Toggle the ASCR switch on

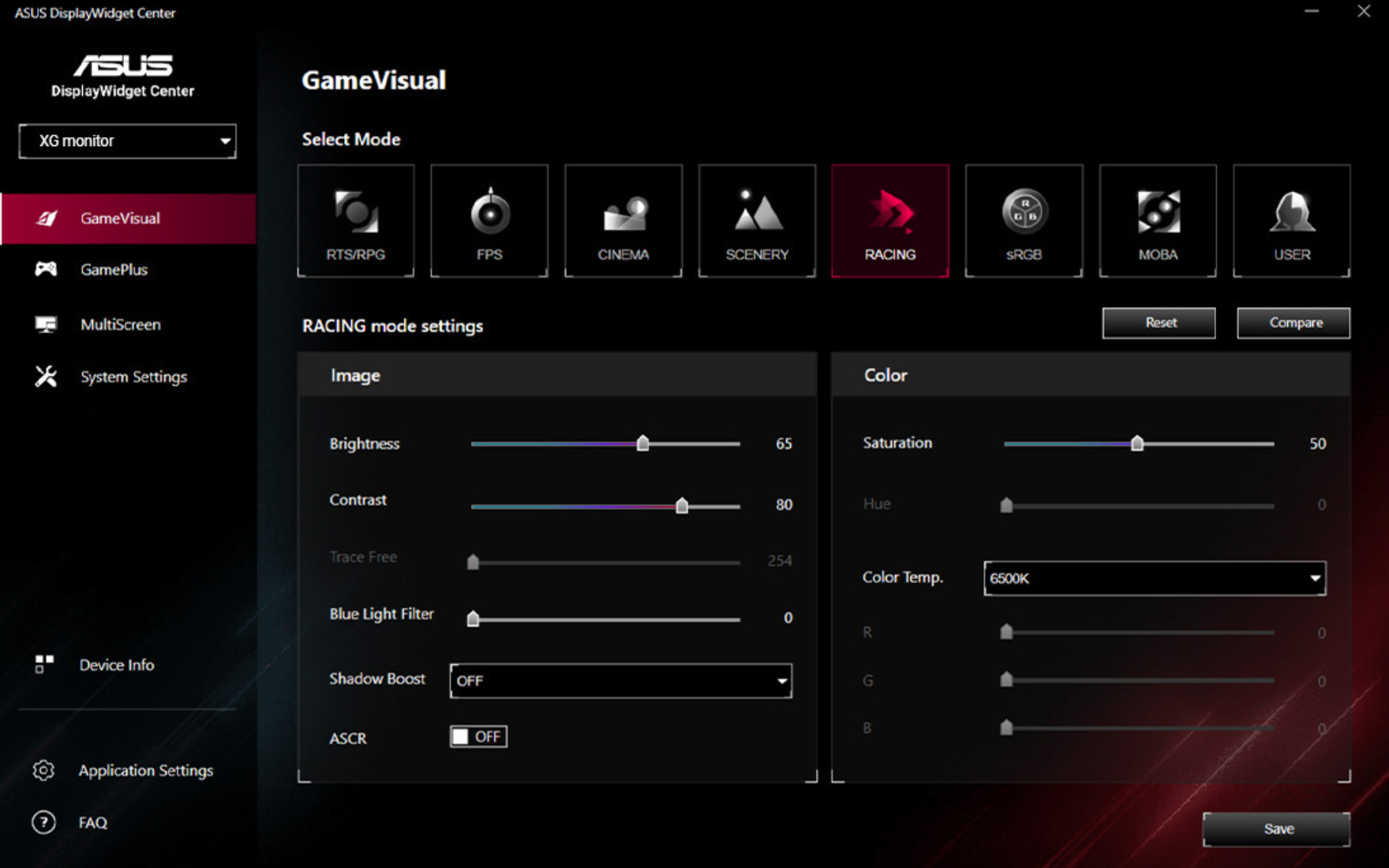[478, 736]
